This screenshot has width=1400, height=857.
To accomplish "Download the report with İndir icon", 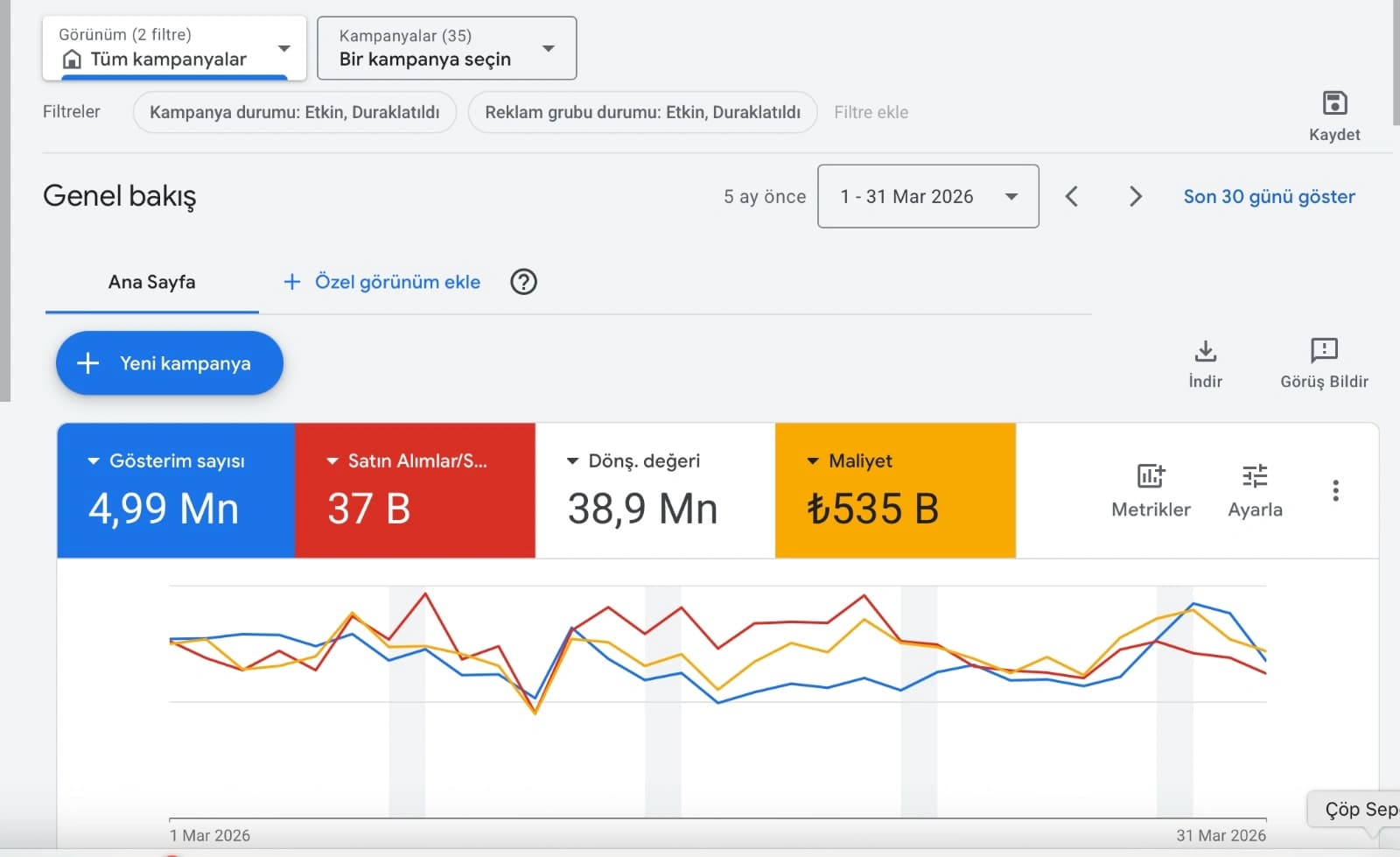I will click(x=1206, y=351).
